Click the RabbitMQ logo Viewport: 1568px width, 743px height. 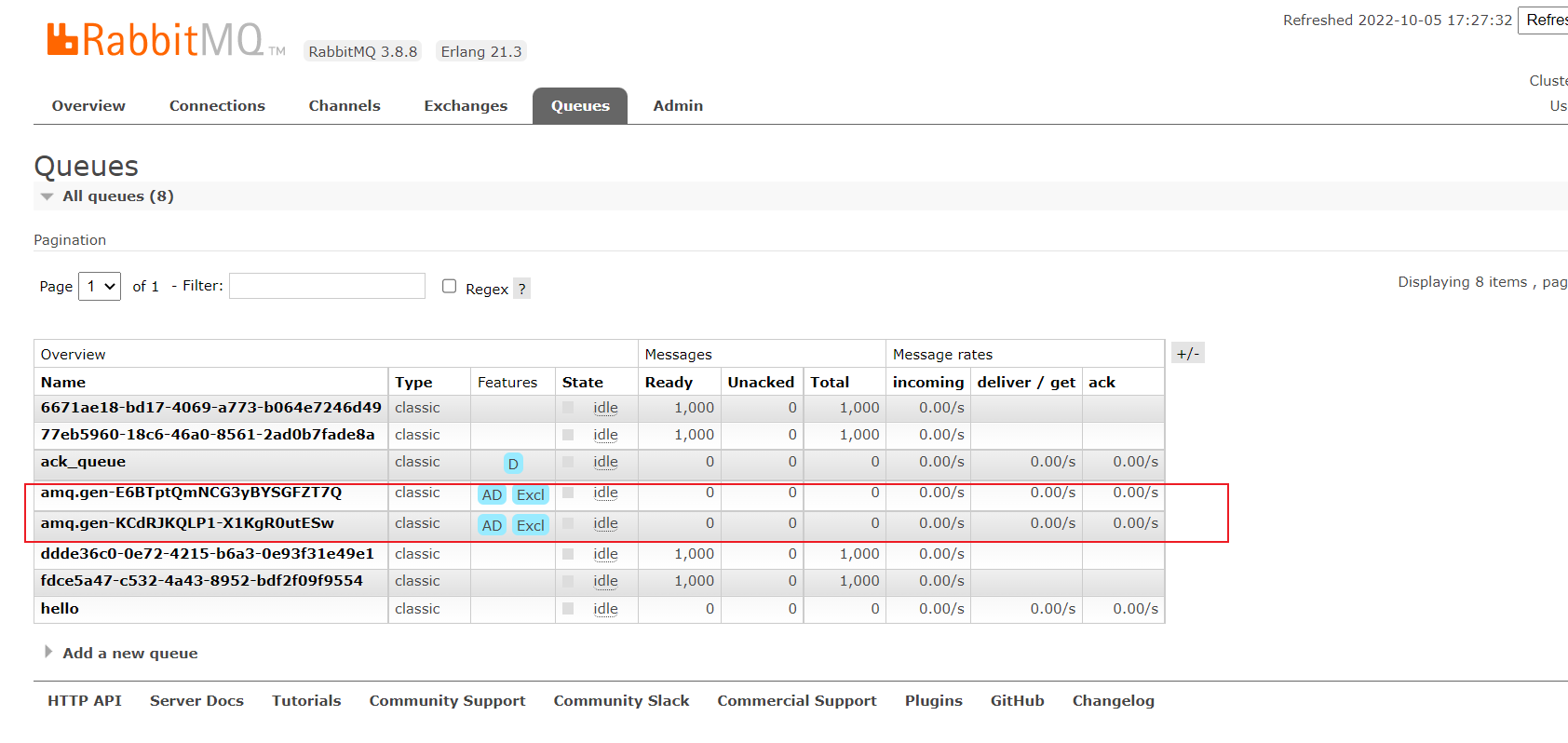[166, 40]
